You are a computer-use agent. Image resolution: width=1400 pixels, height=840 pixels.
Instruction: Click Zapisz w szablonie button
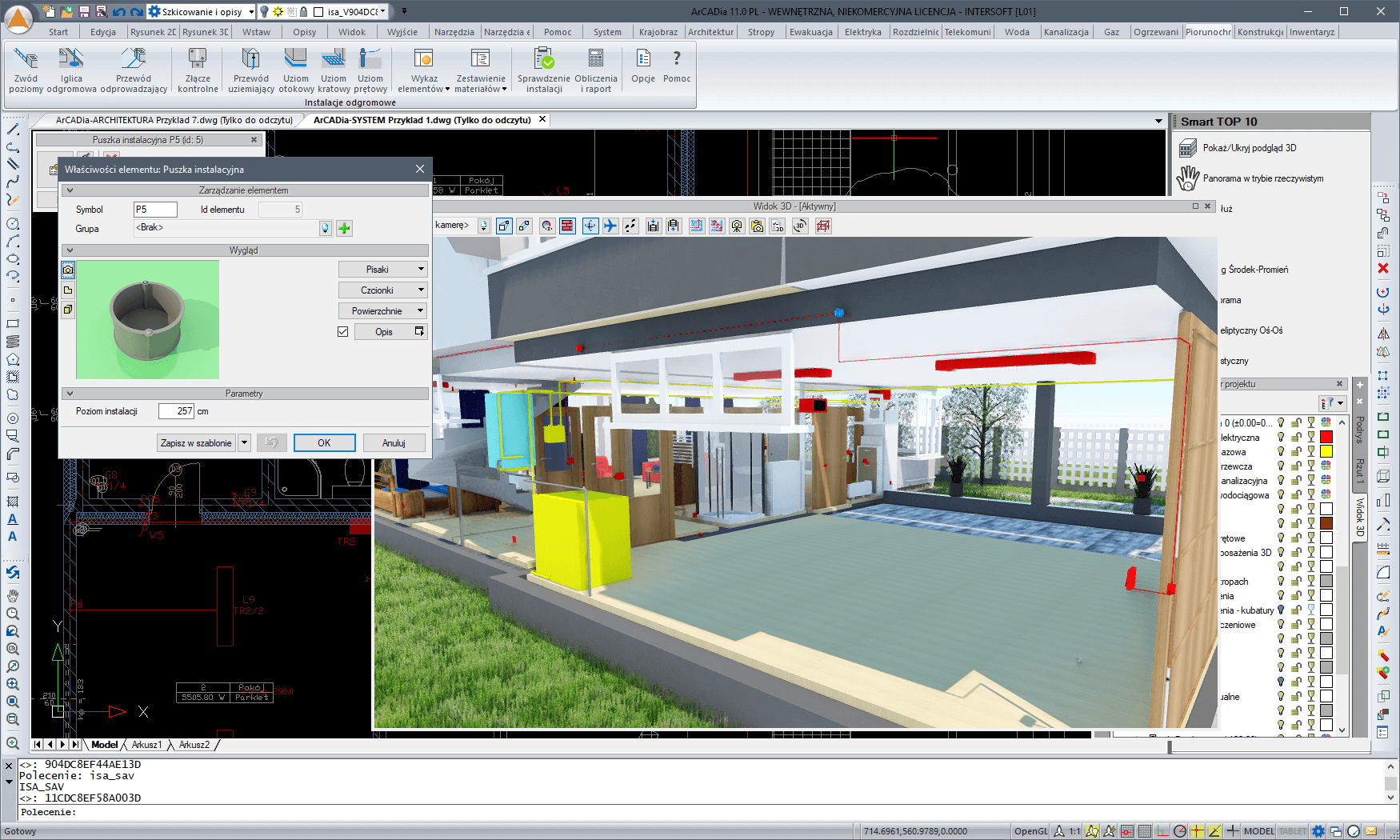[196, 443]
